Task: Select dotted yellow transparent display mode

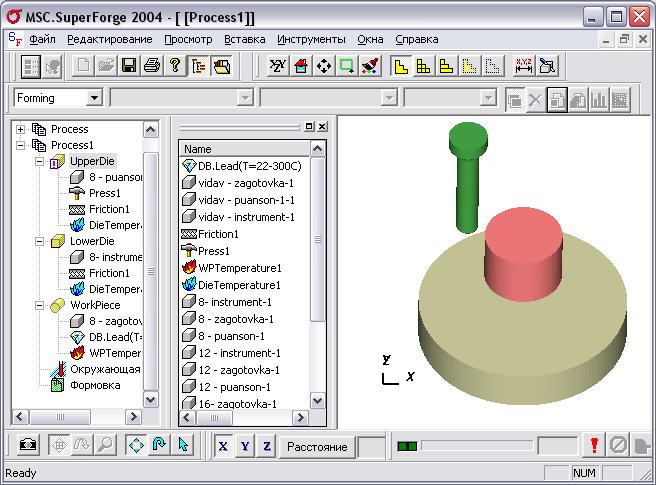Action: (x=469, y=66)
